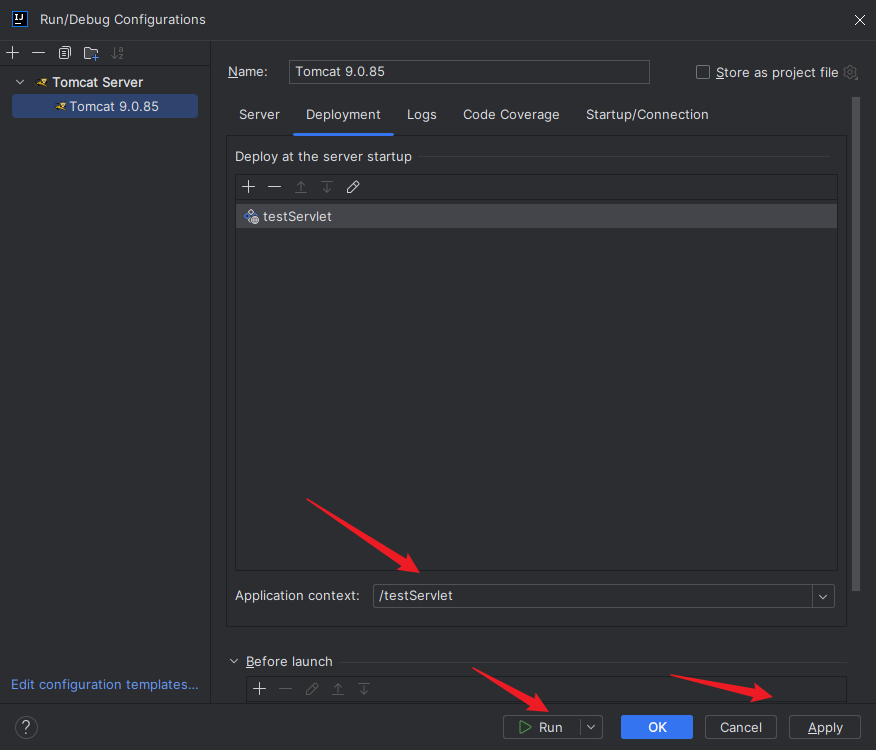
Task: Open help with question mark icon
Action: tap(26, 728)
